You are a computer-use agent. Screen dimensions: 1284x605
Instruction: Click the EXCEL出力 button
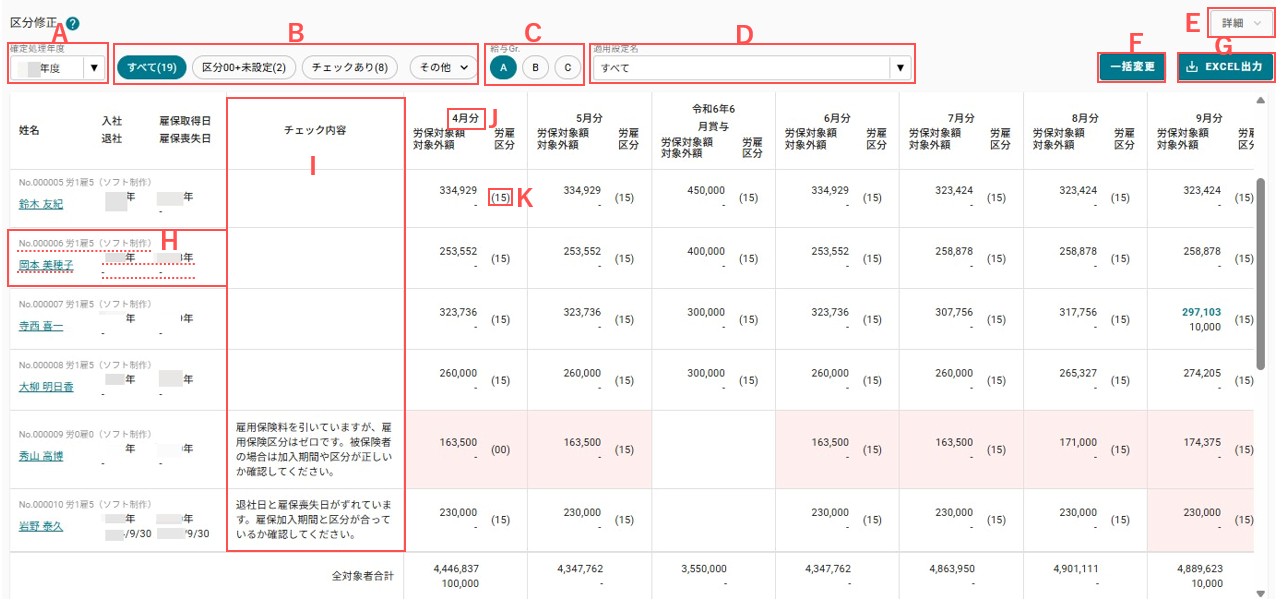[1226, 67]
